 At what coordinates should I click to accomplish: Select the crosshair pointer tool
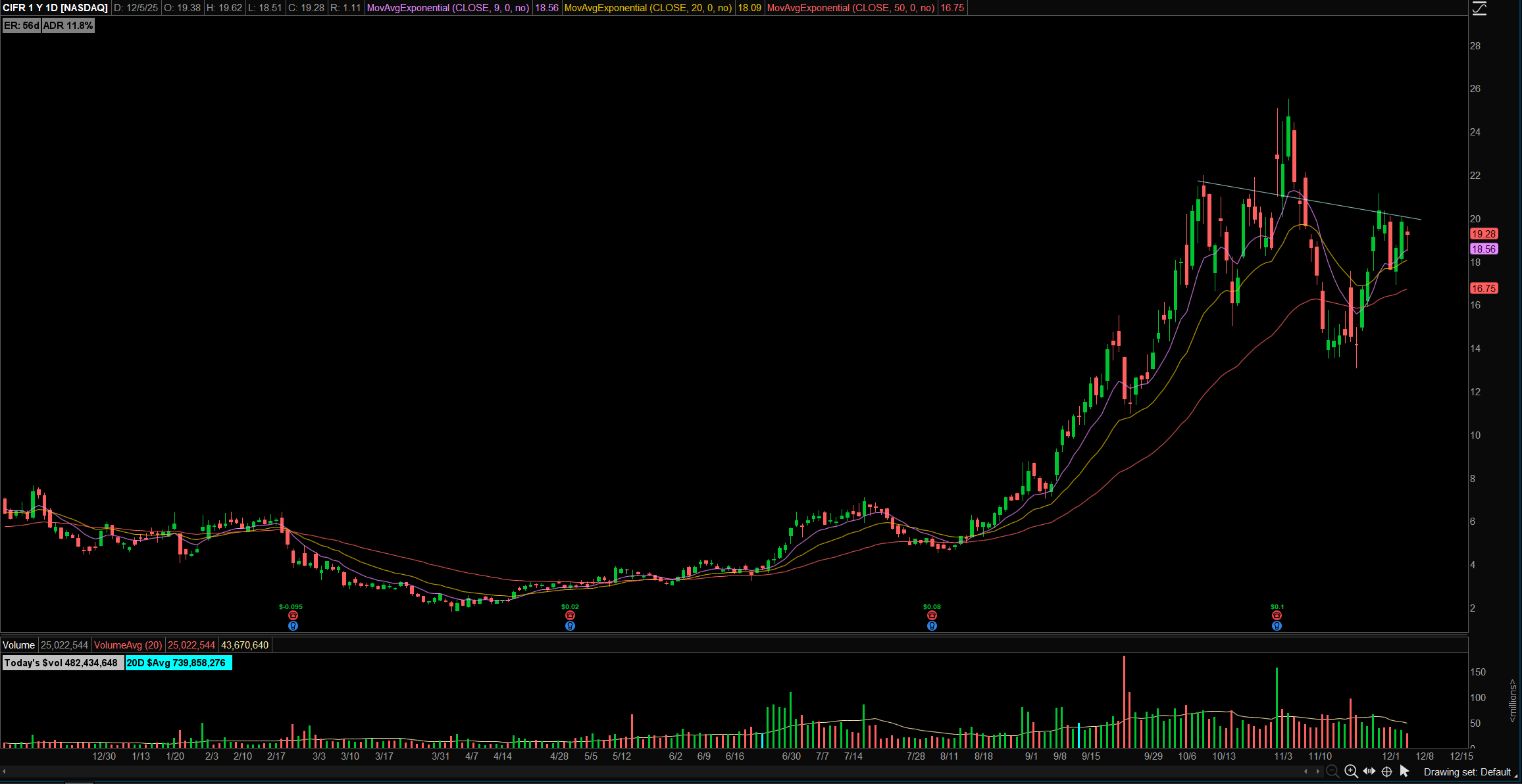pos(1386,772)
